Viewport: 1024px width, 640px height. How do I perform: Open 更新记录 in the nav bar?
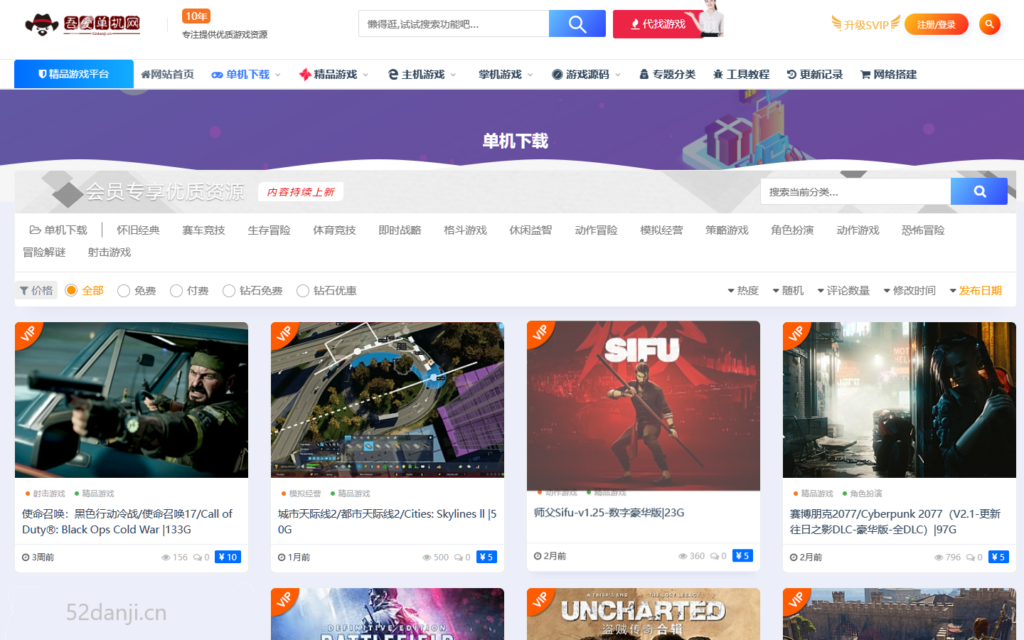(815, 74)
